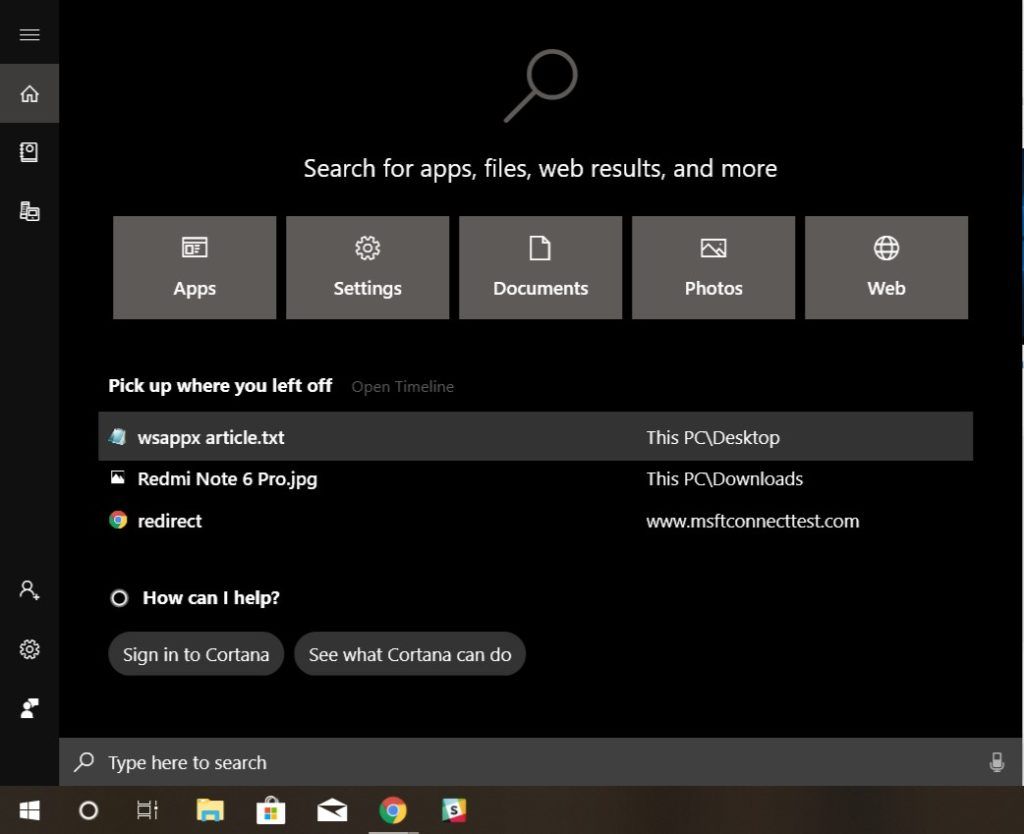Image resolution: width=1024 pixels, height=834 pixels.
Task: Expand the hamburger menu
Action: [x=29, y=33]
